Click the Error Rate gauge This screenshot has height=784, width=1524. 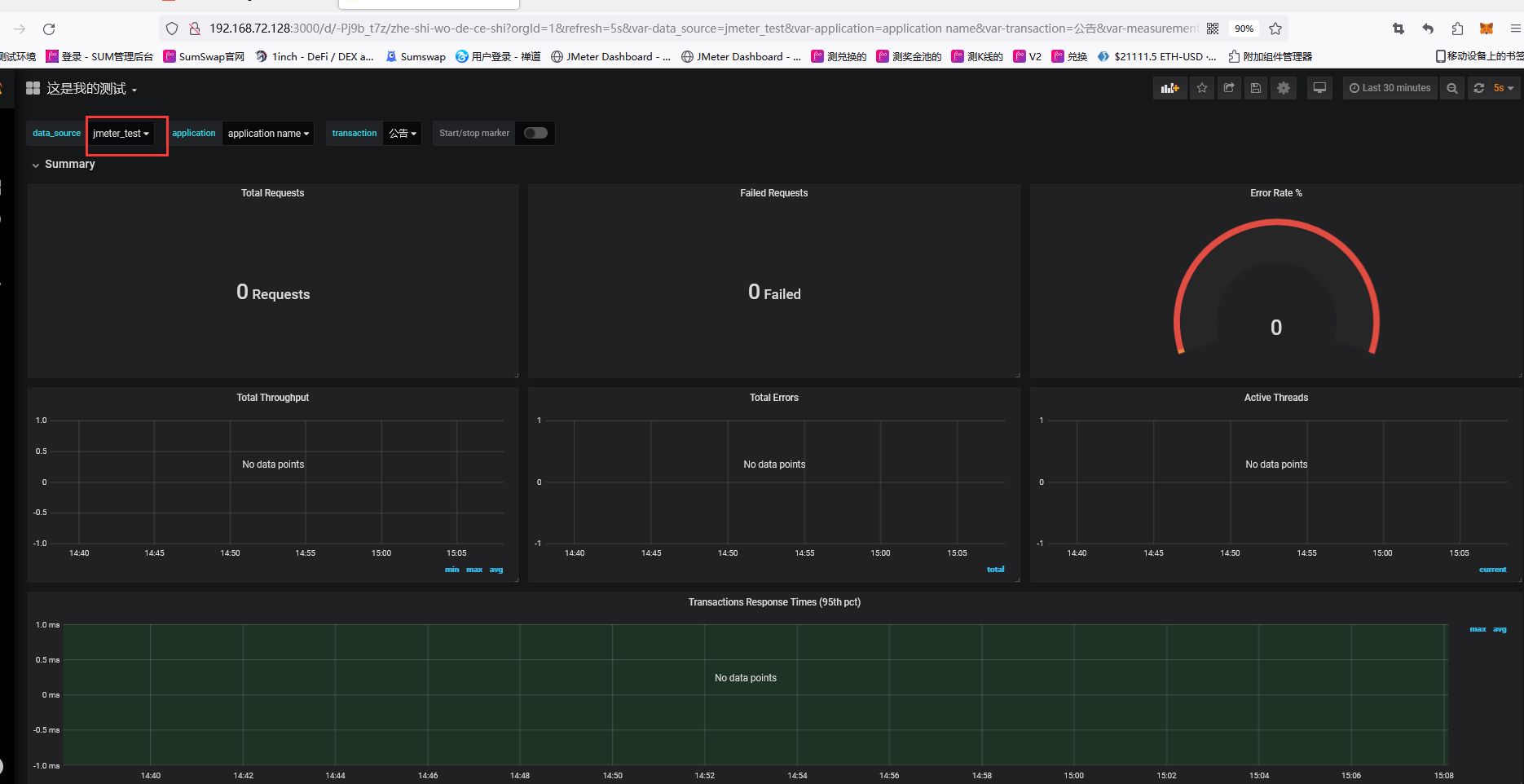tap(1276, 287)
